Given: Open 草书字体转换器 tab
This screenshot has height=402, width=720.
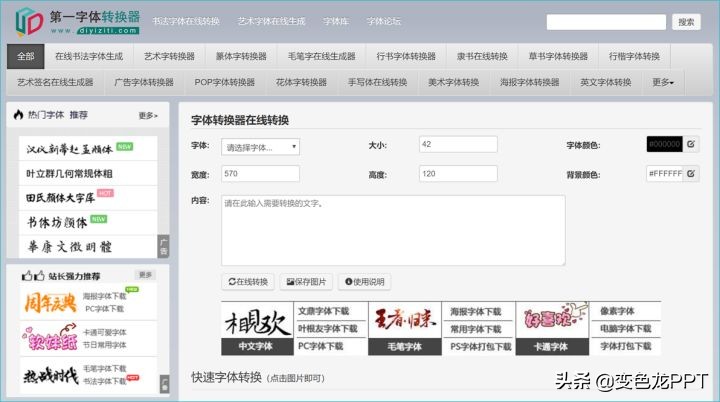Looking at the screenshot, I should (x=558, y=57).
